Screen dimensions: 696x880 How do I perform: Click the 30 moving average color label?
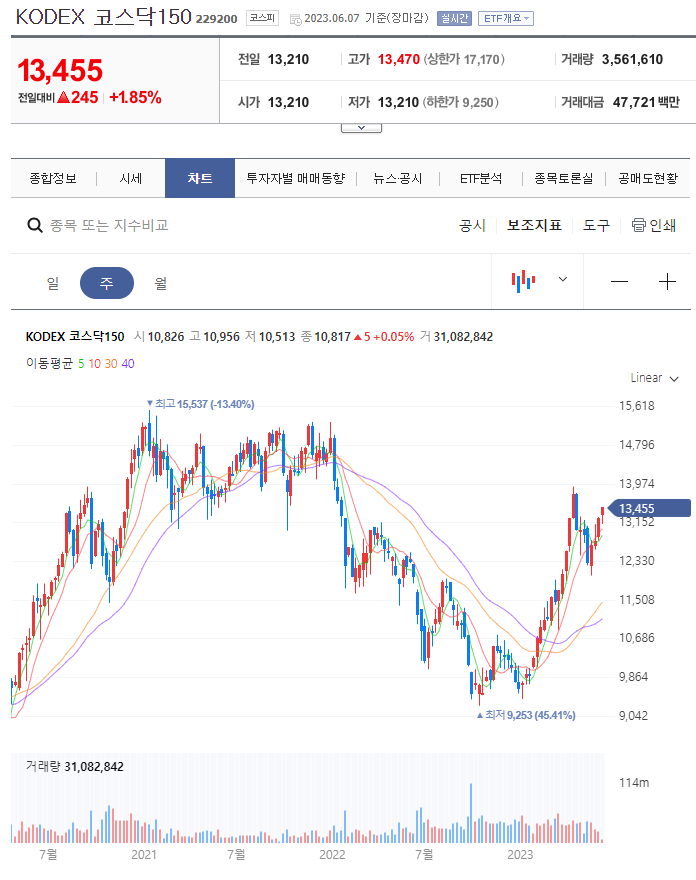click(111, 364)
